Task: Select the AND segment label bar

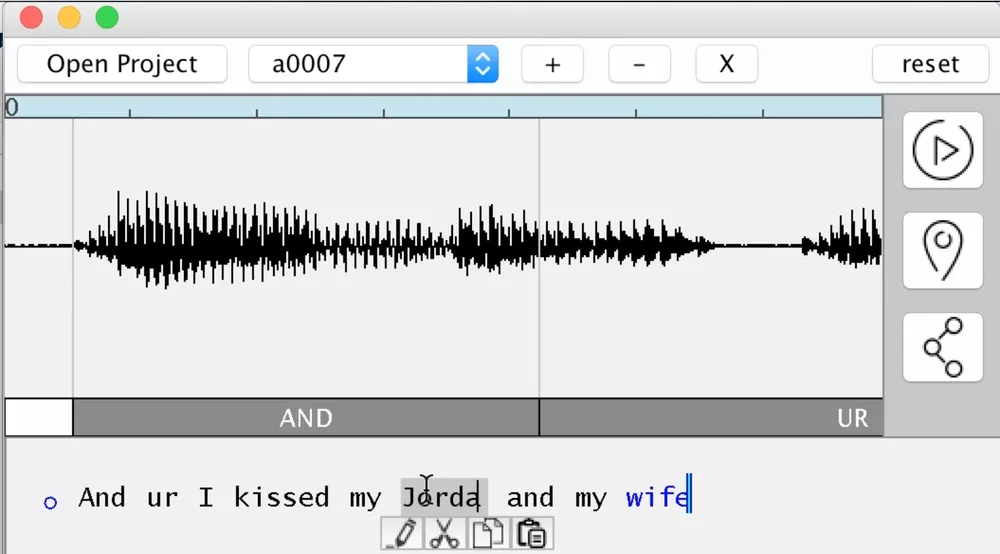Action: [x=306, y=418]
